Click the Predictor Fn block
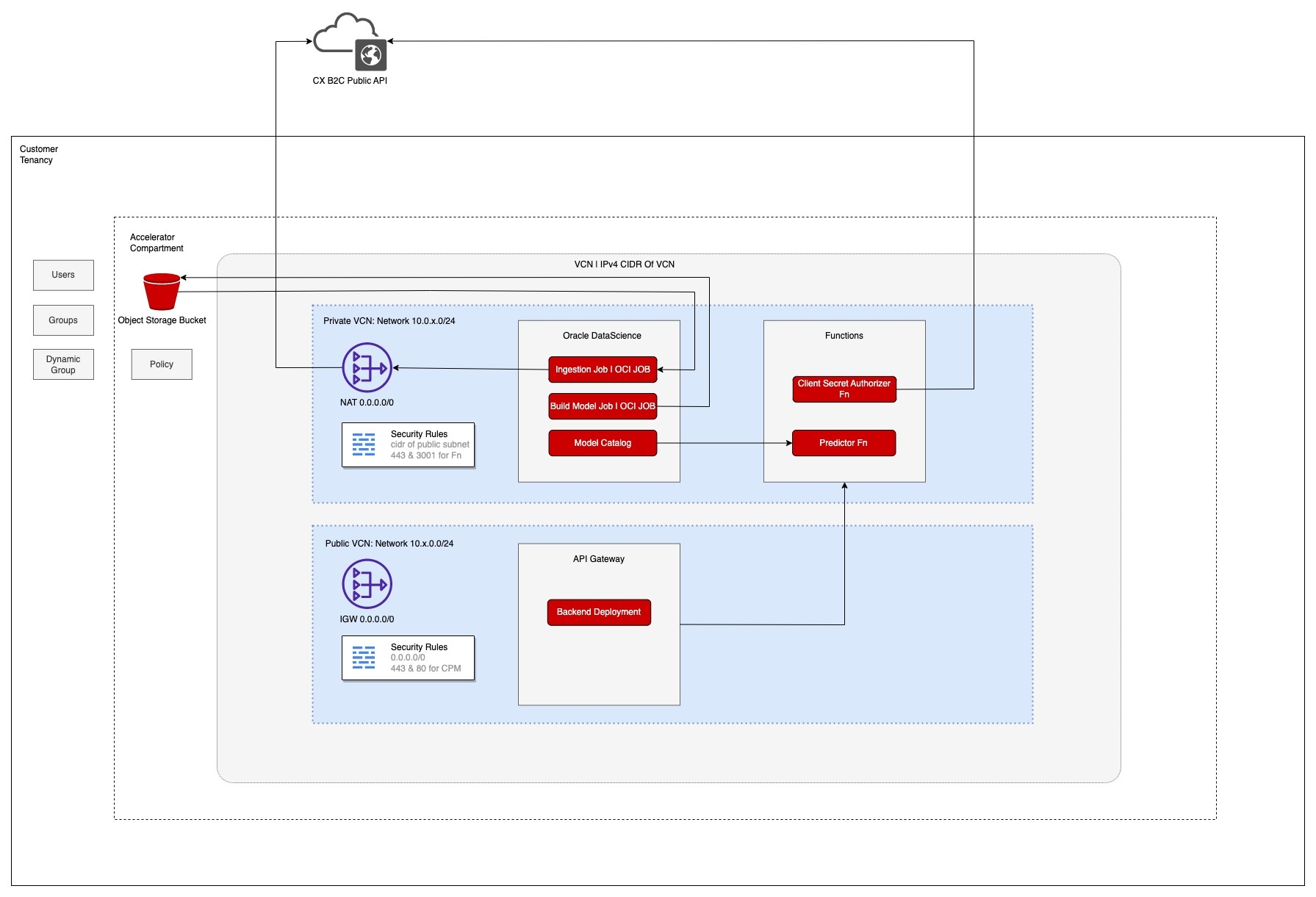Viewport: 1316px width, 897px height. [844, 443]
